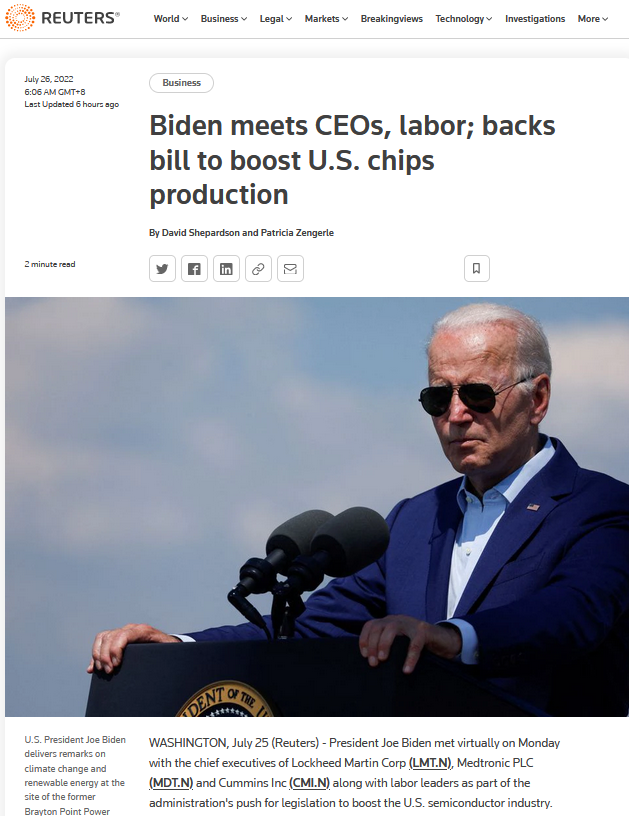
Task: Click the Biden article photo
Action: pyautogui.click(x=317, y=507)
